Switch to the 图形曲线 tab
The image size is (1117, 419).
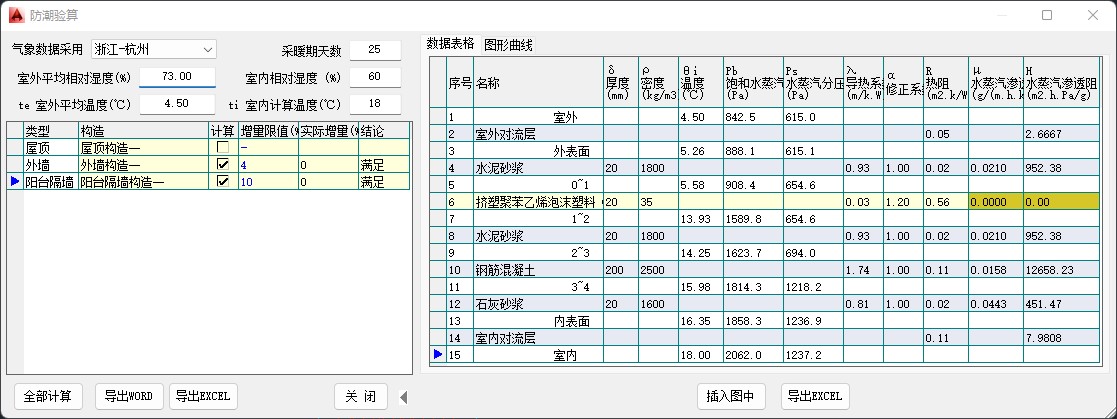tap(508, 44)
